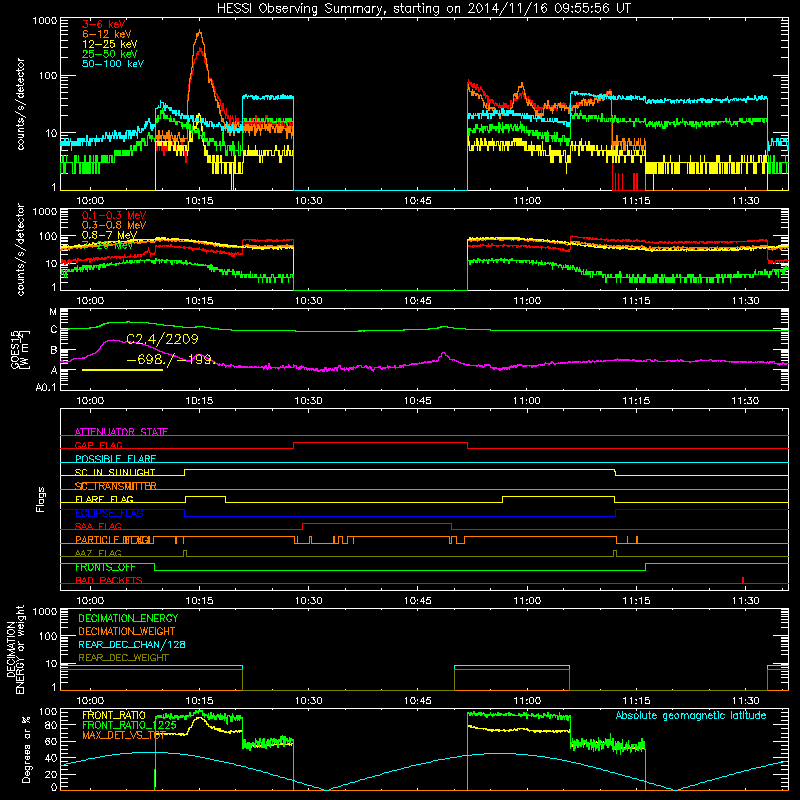Click the 11:15 tick label under the MeV panel
Screen dimensions: 800x800
point(636,301)
